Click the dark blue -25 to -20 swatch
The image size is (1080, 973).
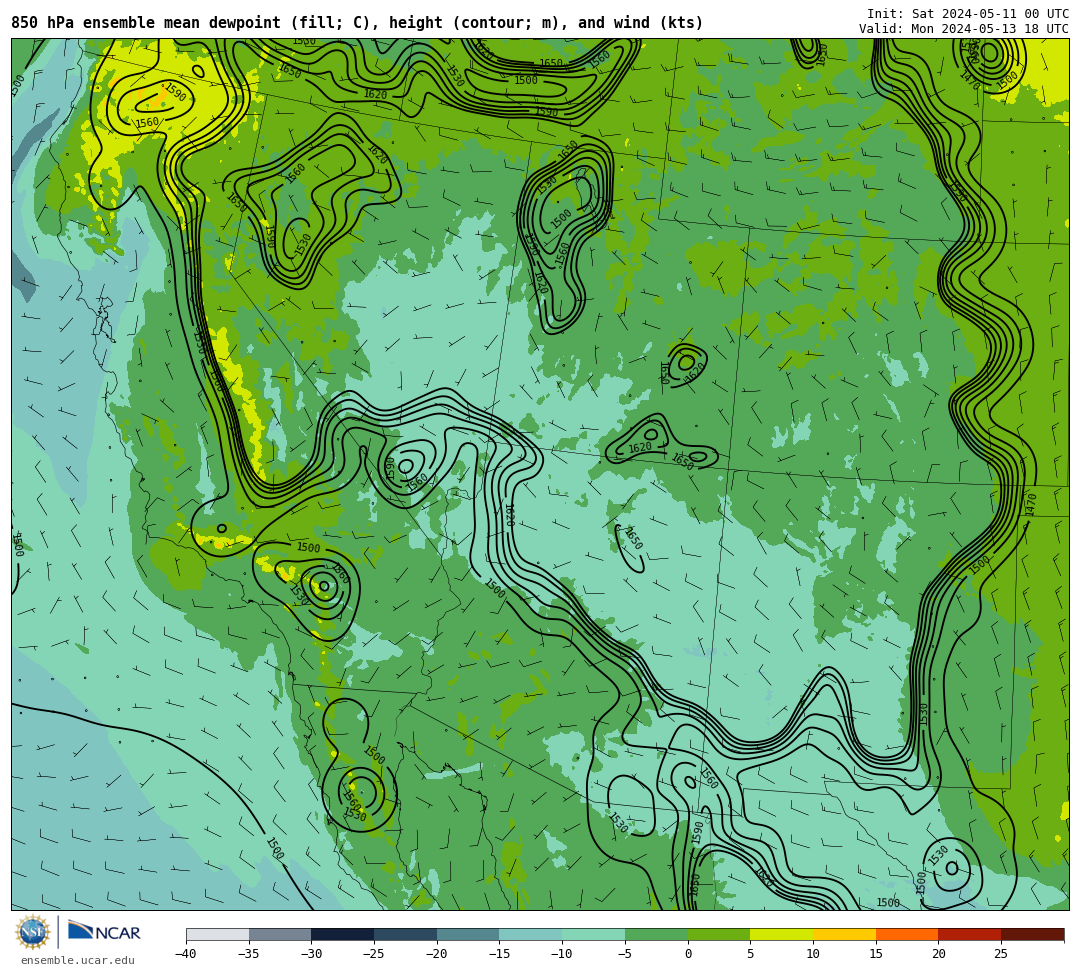tap(406, 934)
